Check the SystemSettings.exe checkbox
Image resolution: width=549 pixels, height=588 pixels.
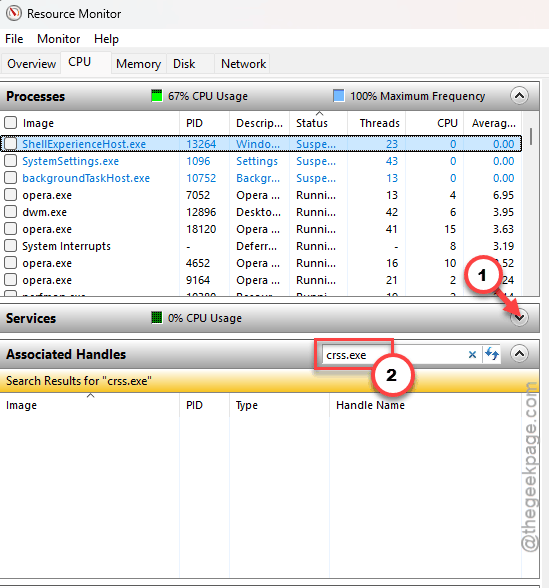(x=10, y=160)
